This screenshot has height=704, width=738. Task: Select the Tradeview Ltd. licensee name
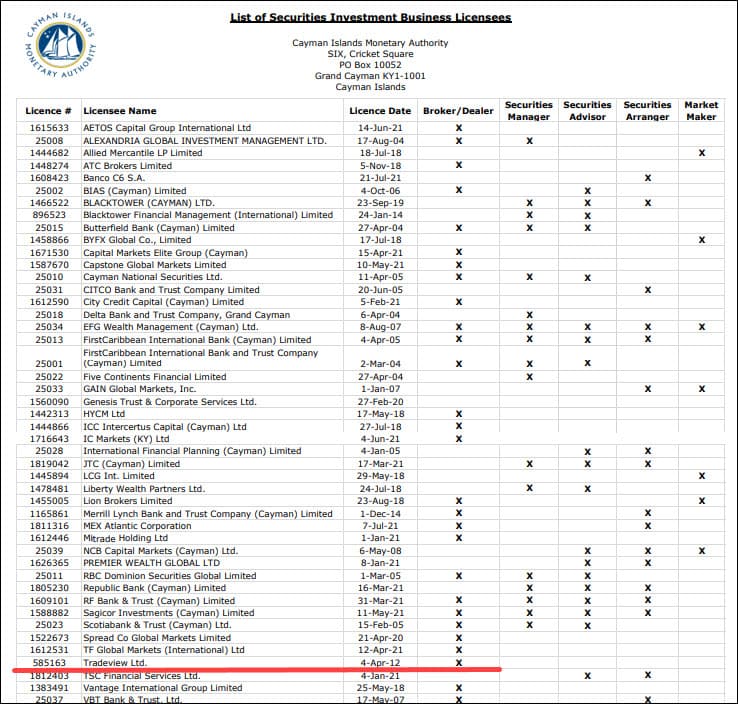click(x=115, y=662)
